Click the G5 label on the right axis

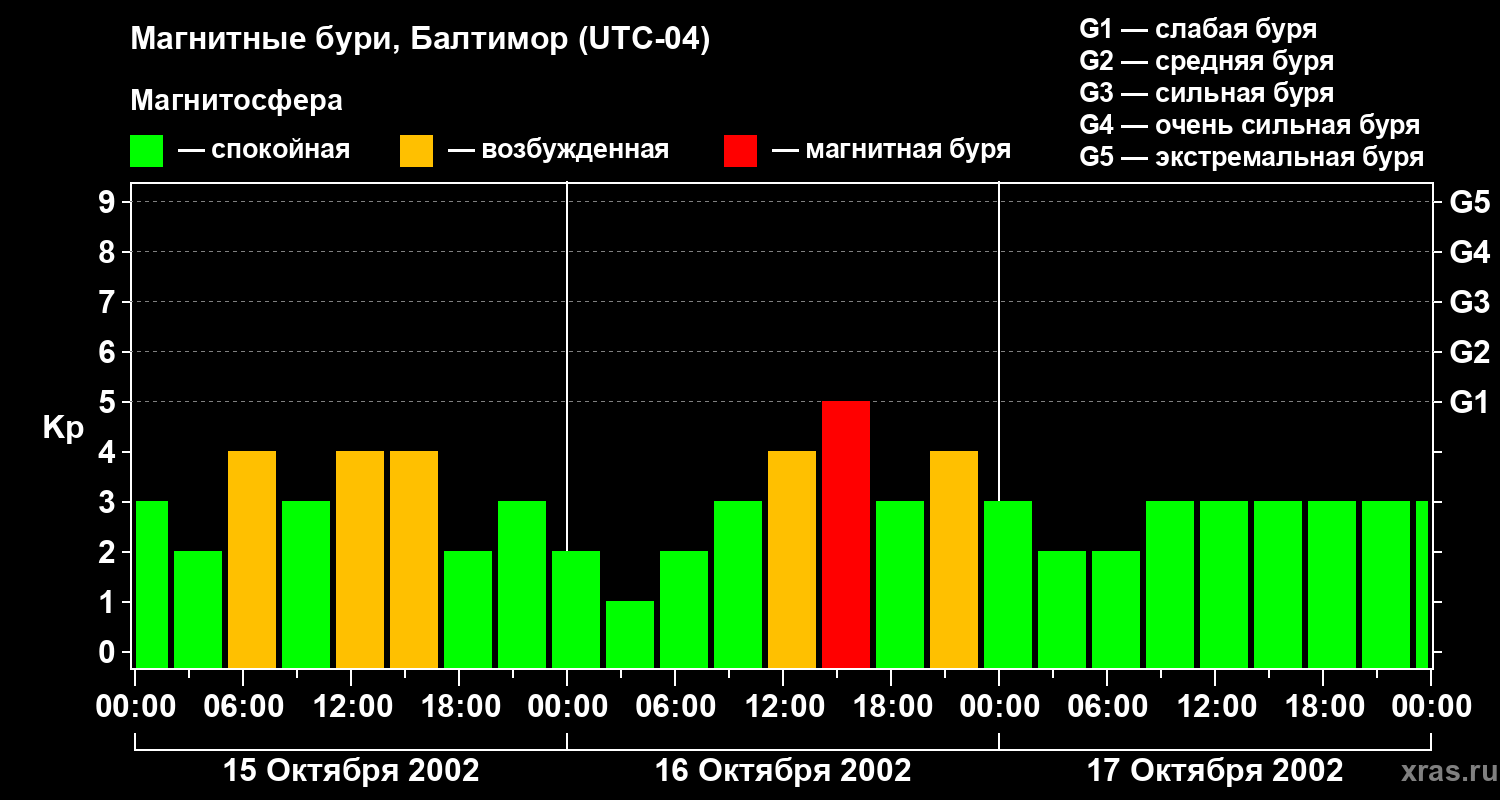click(1469, 202)
